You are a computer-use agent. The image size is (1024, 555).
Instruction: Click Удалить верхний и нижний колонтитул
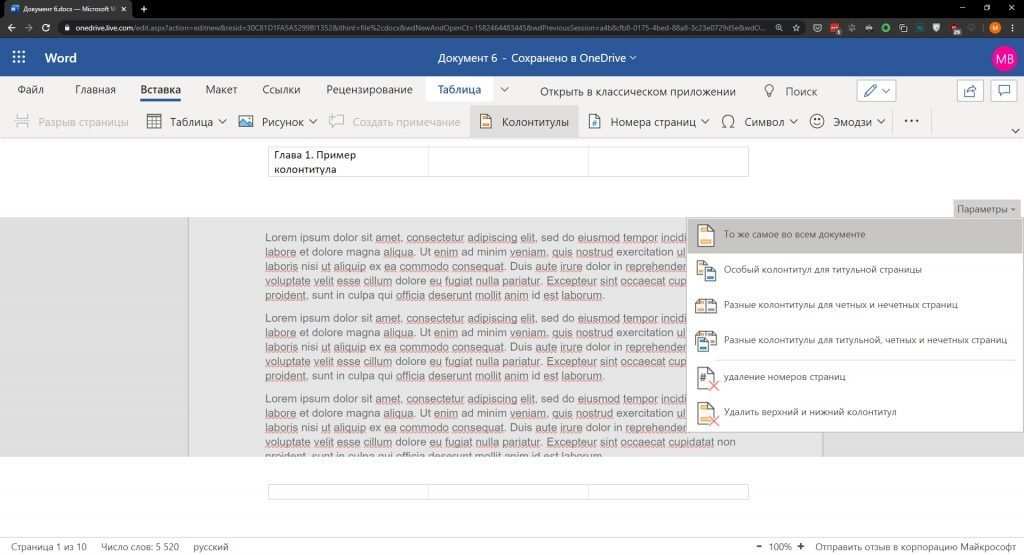tap(855, 412)
